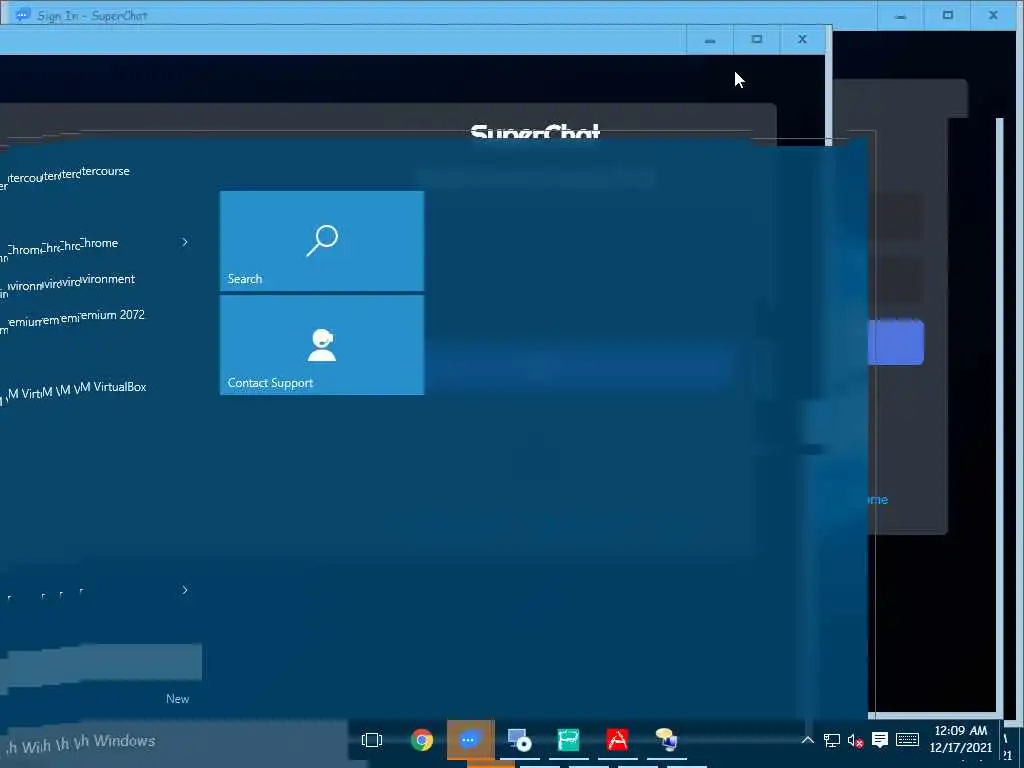Viewport: 1024px width, 768px height.
Task: Close the front SuperChat window
Action: [803, 40]
